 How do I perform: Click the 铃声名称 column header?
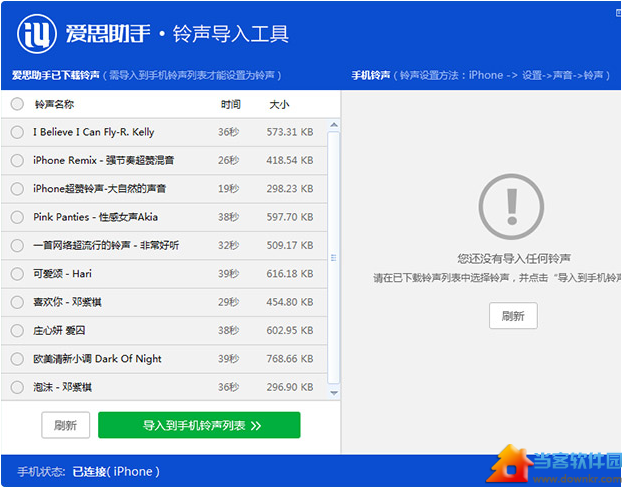[54, 104]
